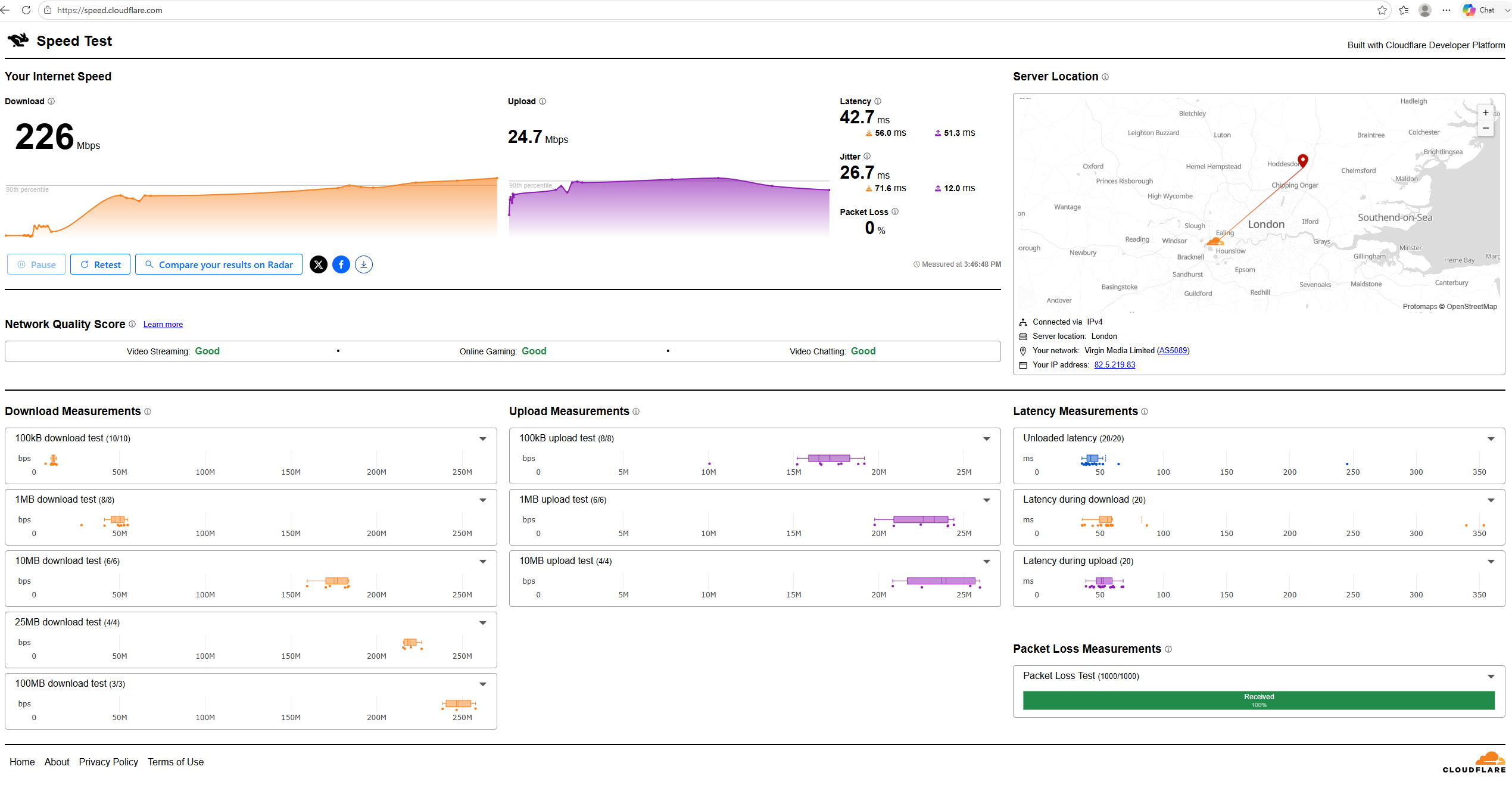Open the About footer page
This screenshot has height=785, width=1512.
tap(57, 762)
